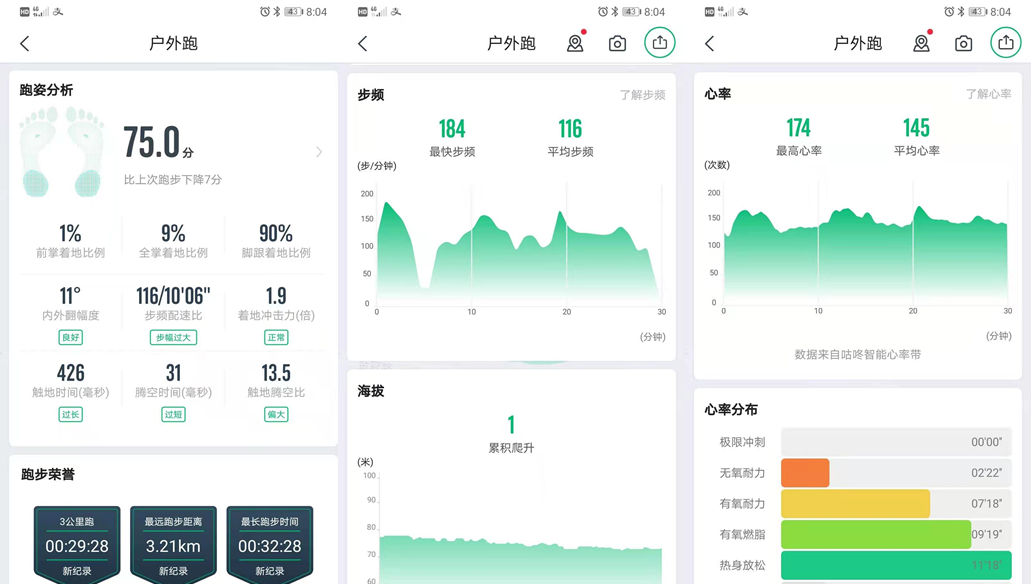The height and width of the screenshot is (584, 1031).
Task: Tap 174 最高心率 value
Action: [798, 128]
